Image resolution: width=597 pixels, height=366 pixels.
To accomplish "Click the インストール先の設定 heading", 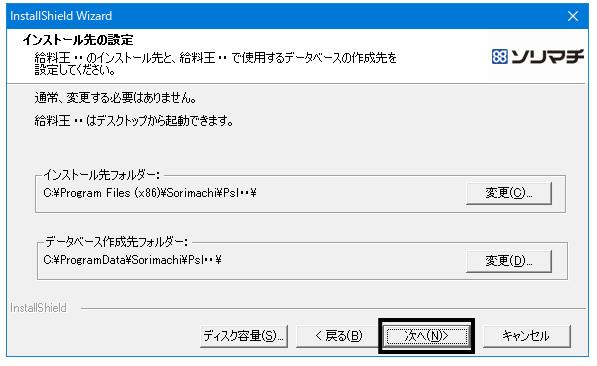I will tap(78, 40).
